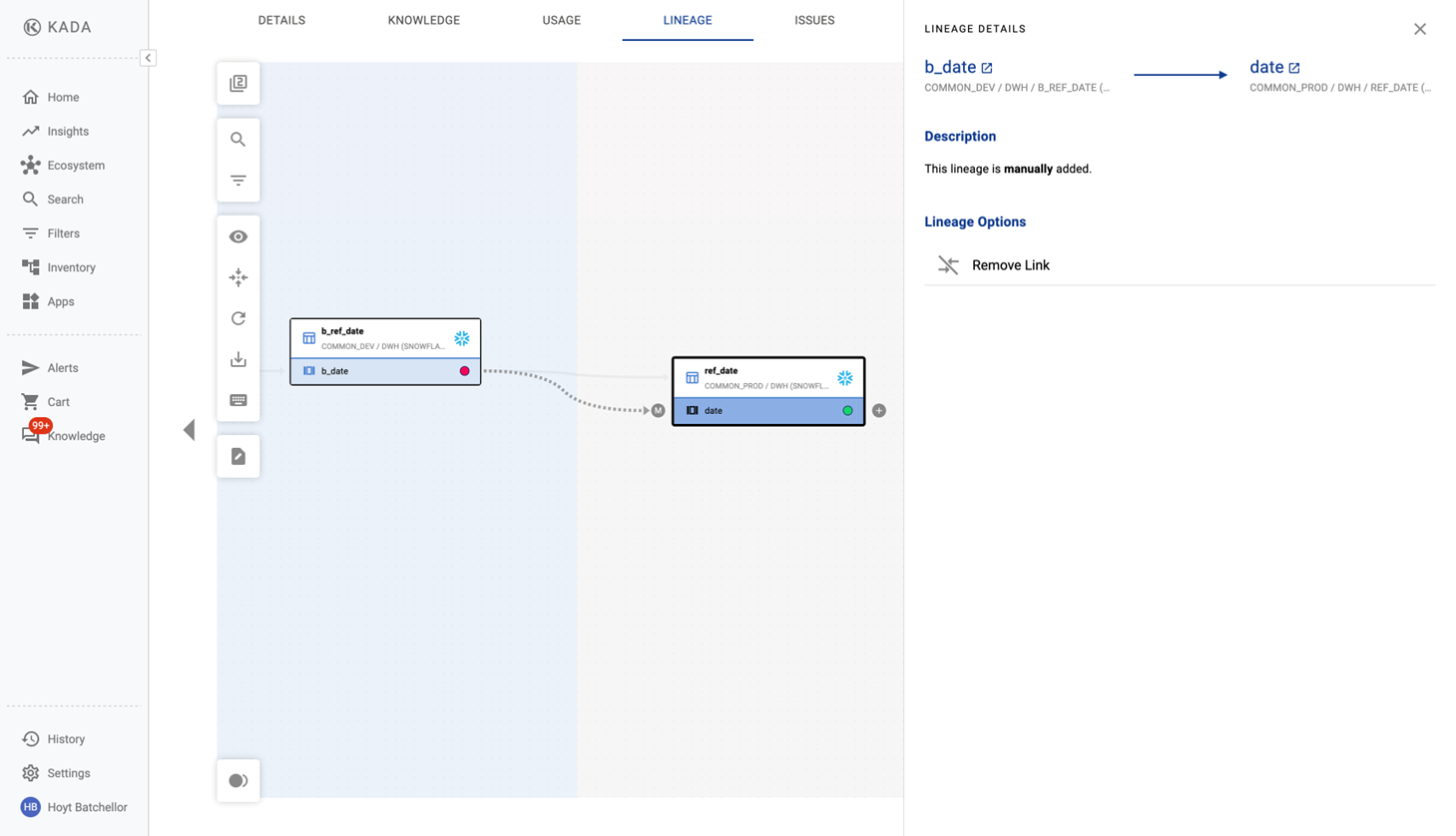The height and width of the screenshot is (836, 1456).
Task: Open the Issues tab
Action: point(813,20)
